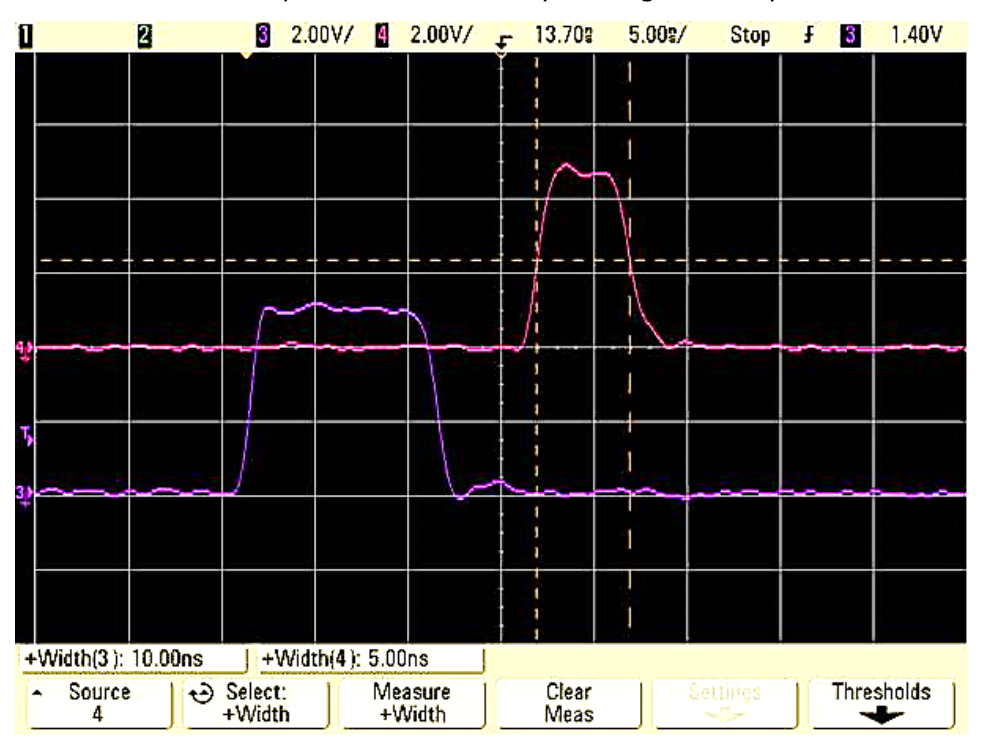
Task: Click the 13.70 delay time value
Action: [563, 35]
